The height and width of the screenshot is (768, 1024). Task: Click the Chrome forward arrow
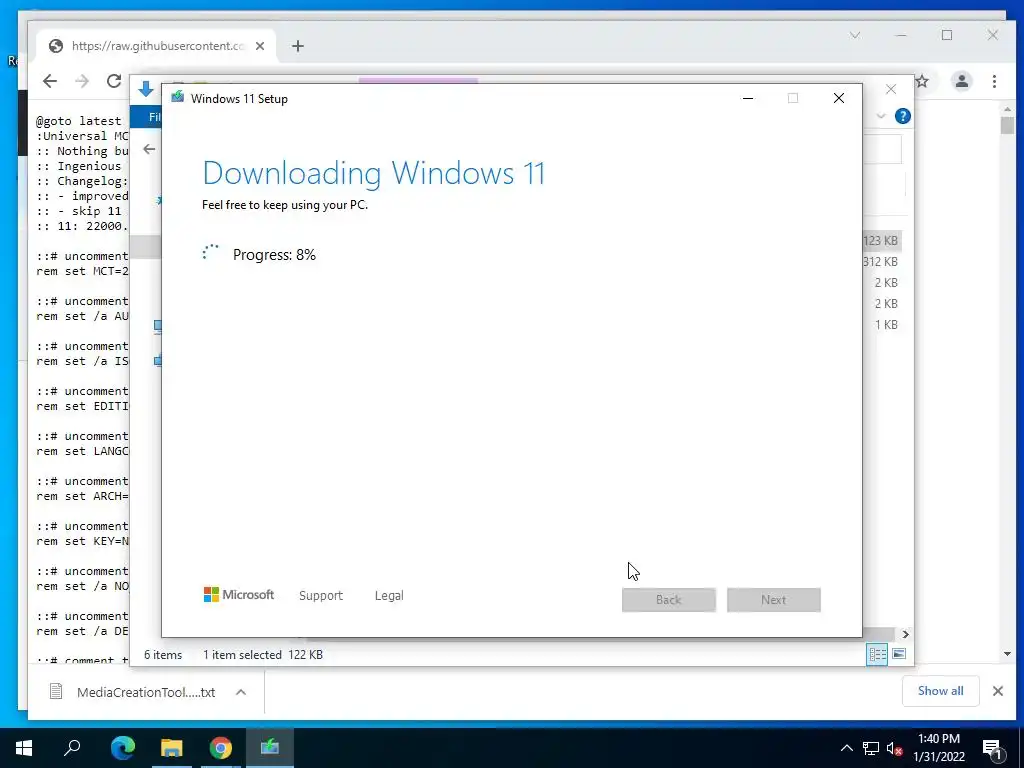click(82, 81)
